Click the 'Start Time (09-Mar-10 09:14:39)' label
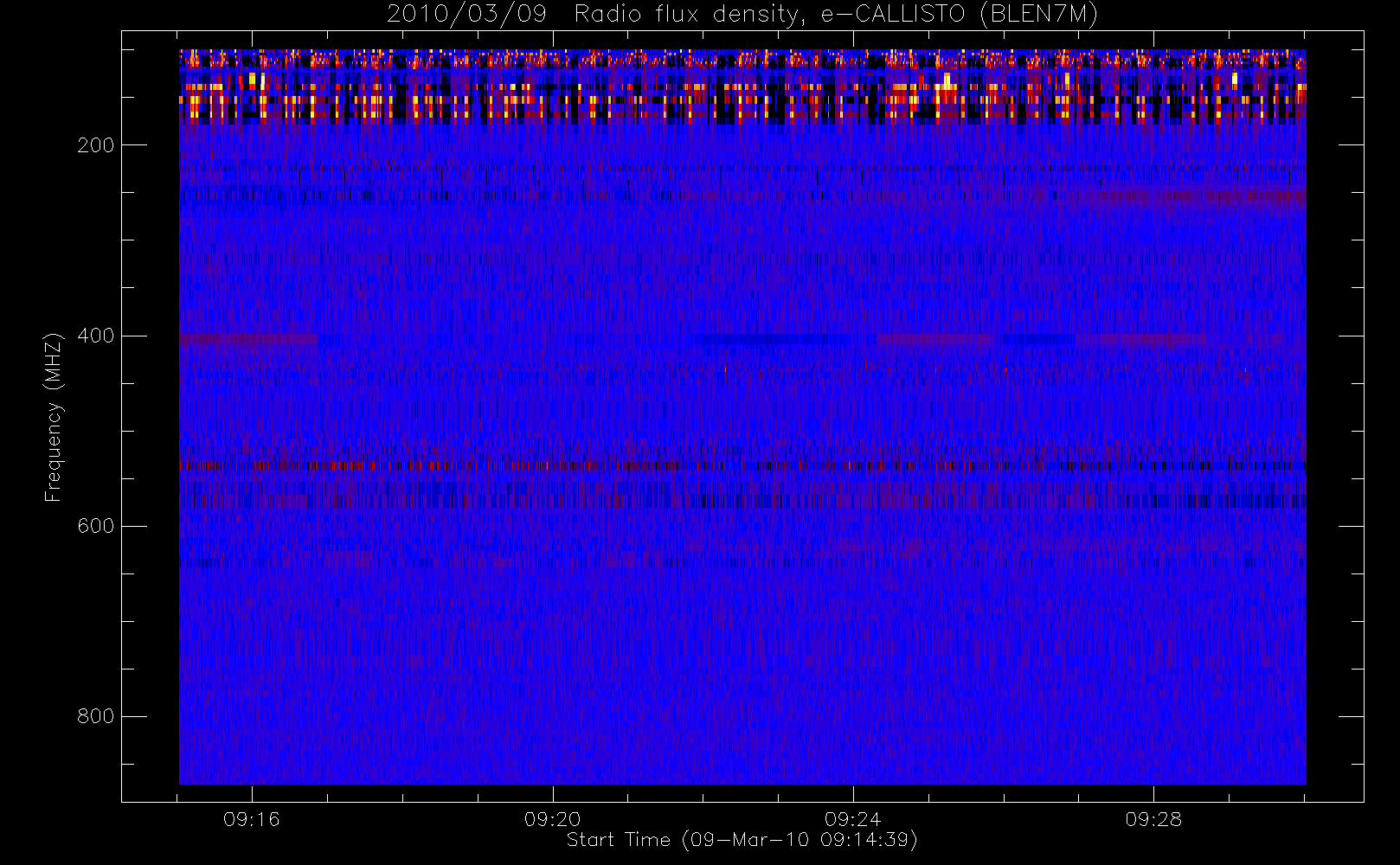This screenshot has width=1400, height=865. click(x=742, y=840)
